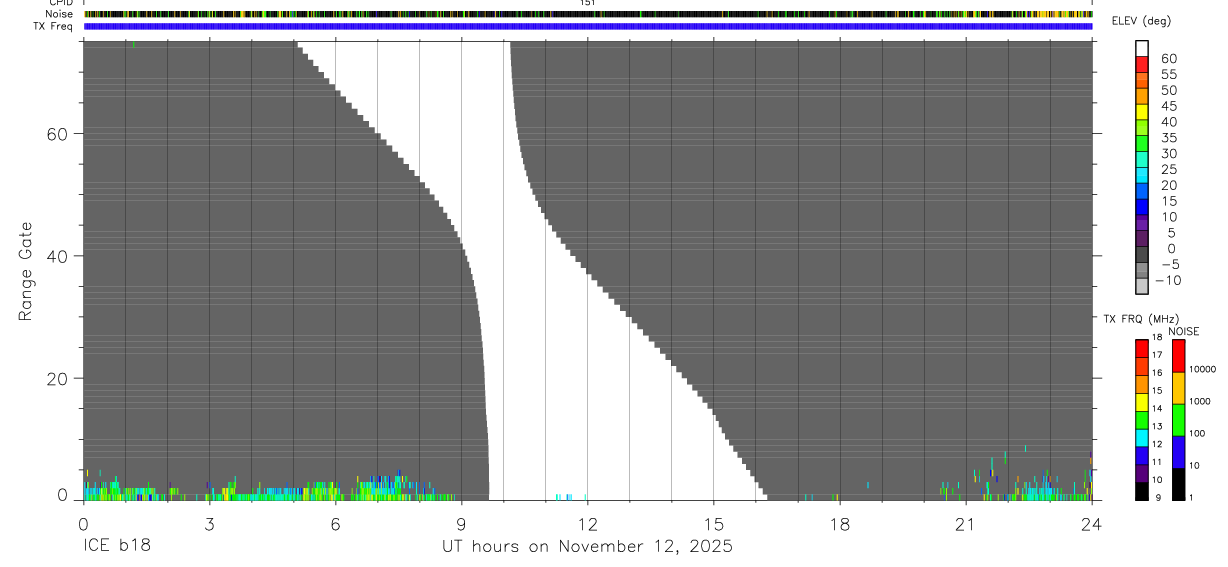Pick the green swatch in TX FRQ scale
Viewport: 1228px width, 567px height.
(x=1142, y=420)
